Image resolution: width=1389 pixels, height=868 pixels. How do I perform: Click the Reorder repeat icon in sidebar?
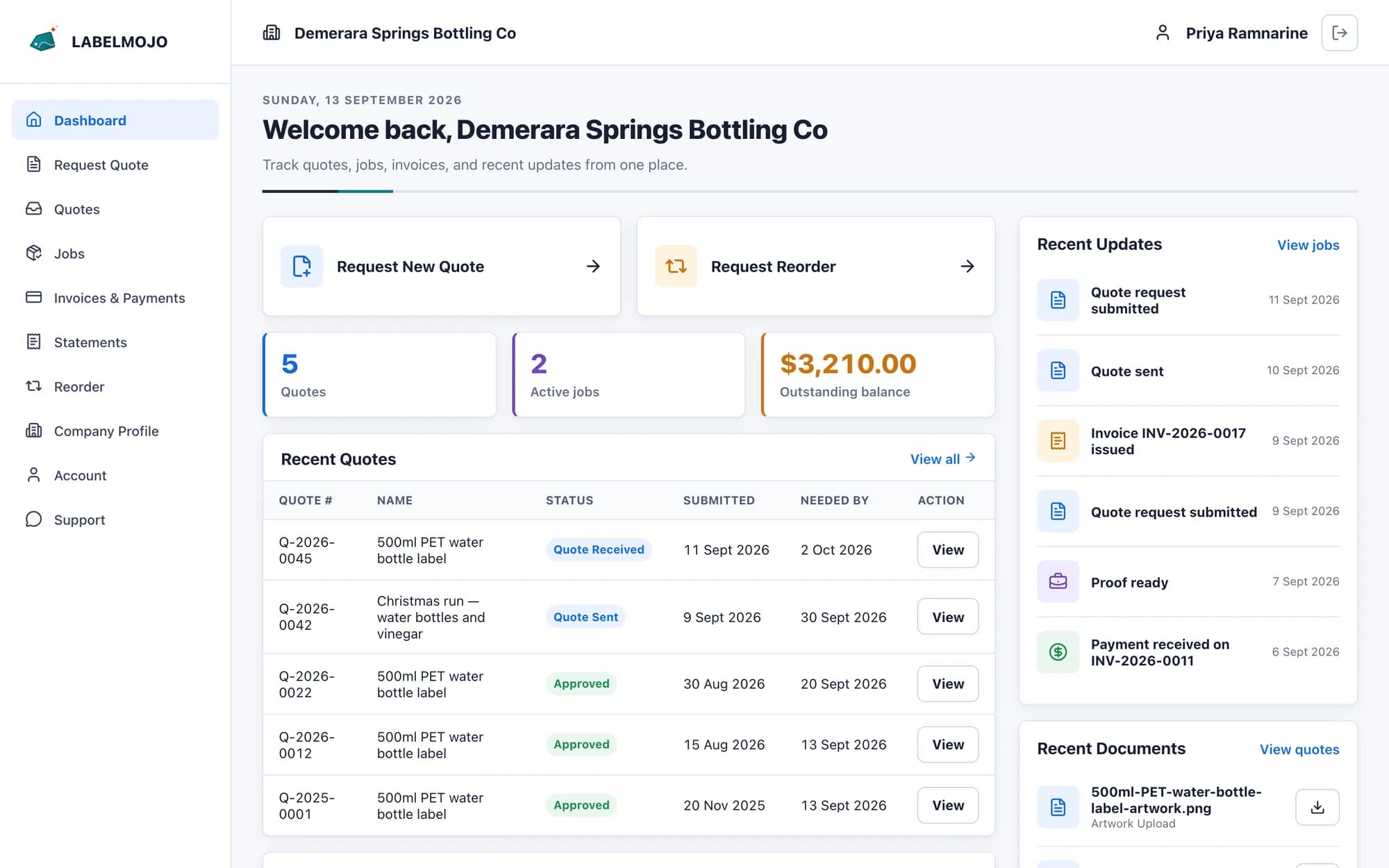coord(33,386)
